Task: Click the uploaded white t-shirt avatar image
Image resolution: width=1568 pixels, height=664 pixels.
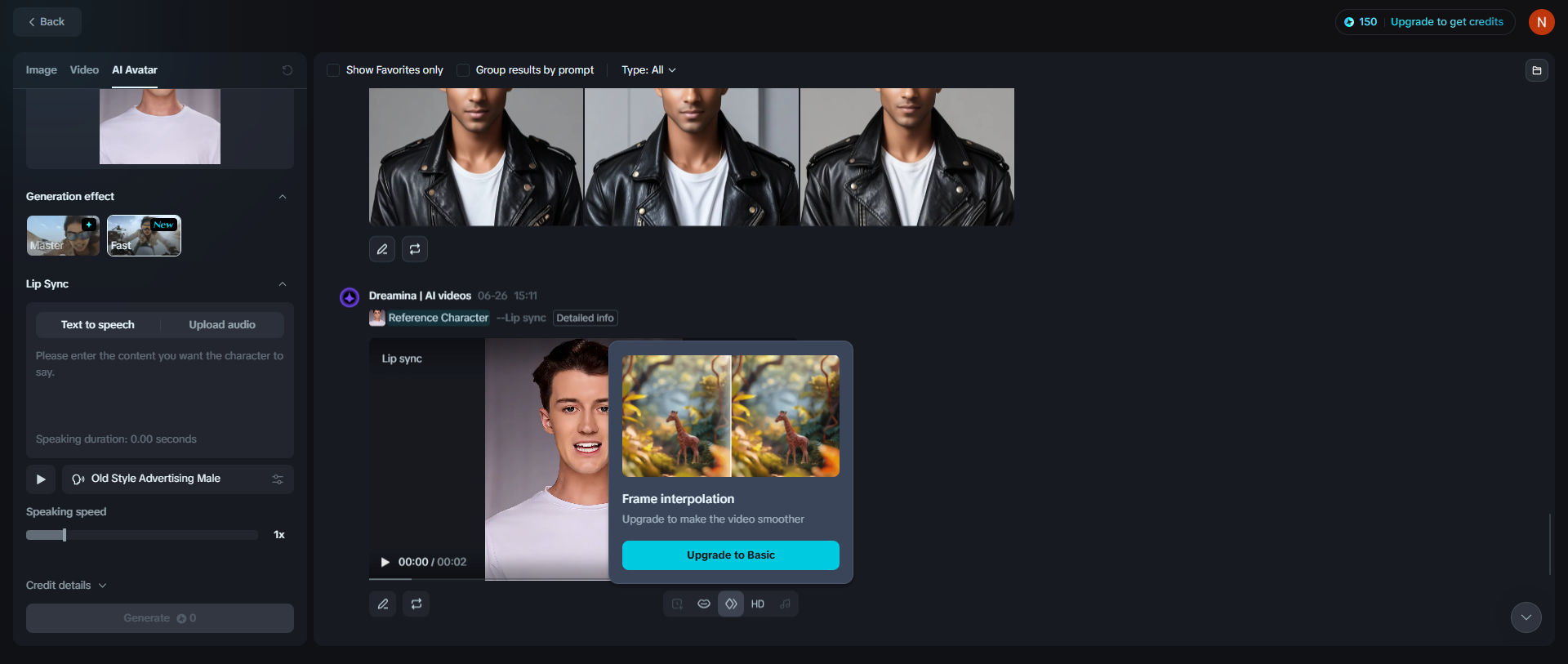Action: point(160,127)
